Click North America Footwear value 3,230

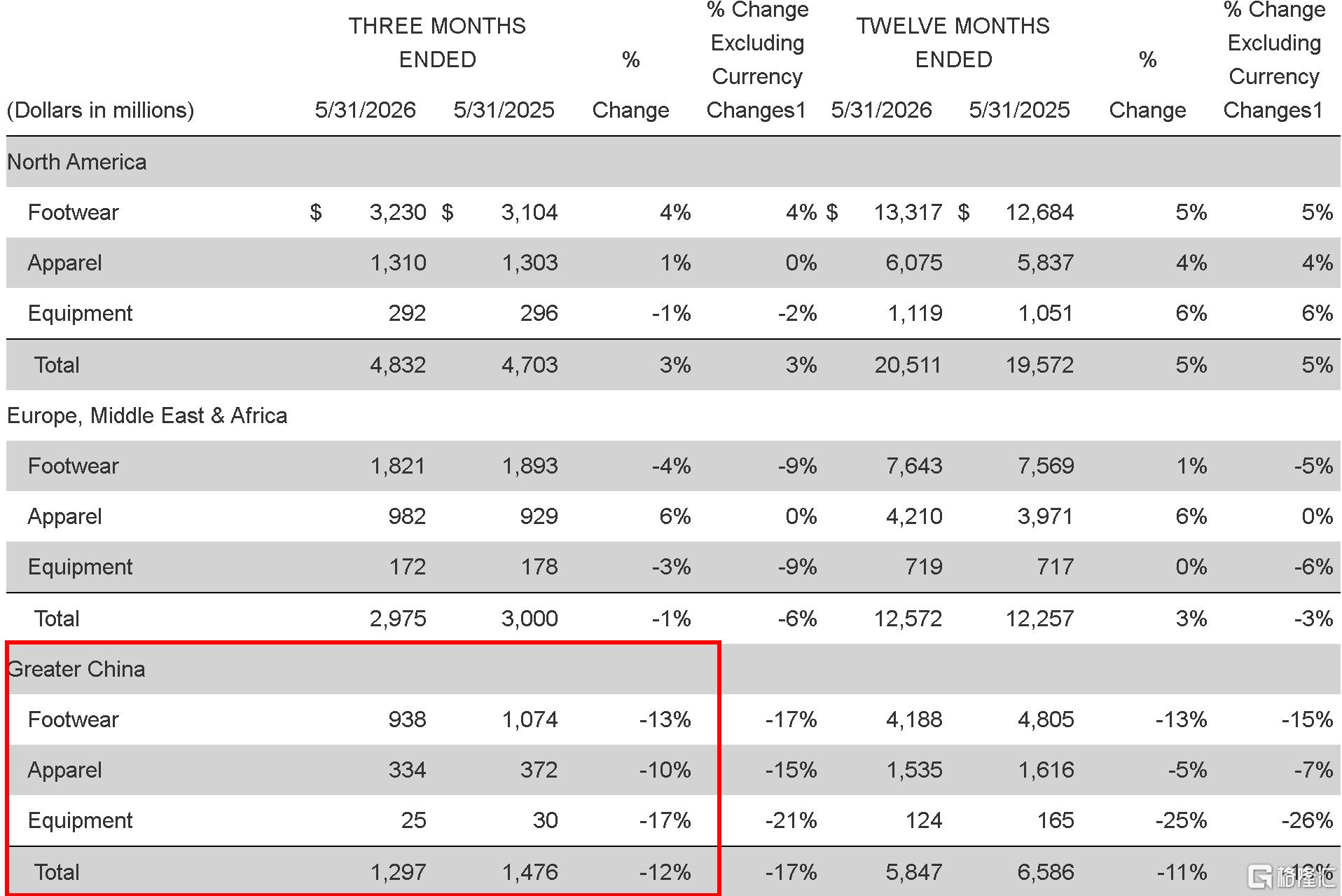point(398,212)
